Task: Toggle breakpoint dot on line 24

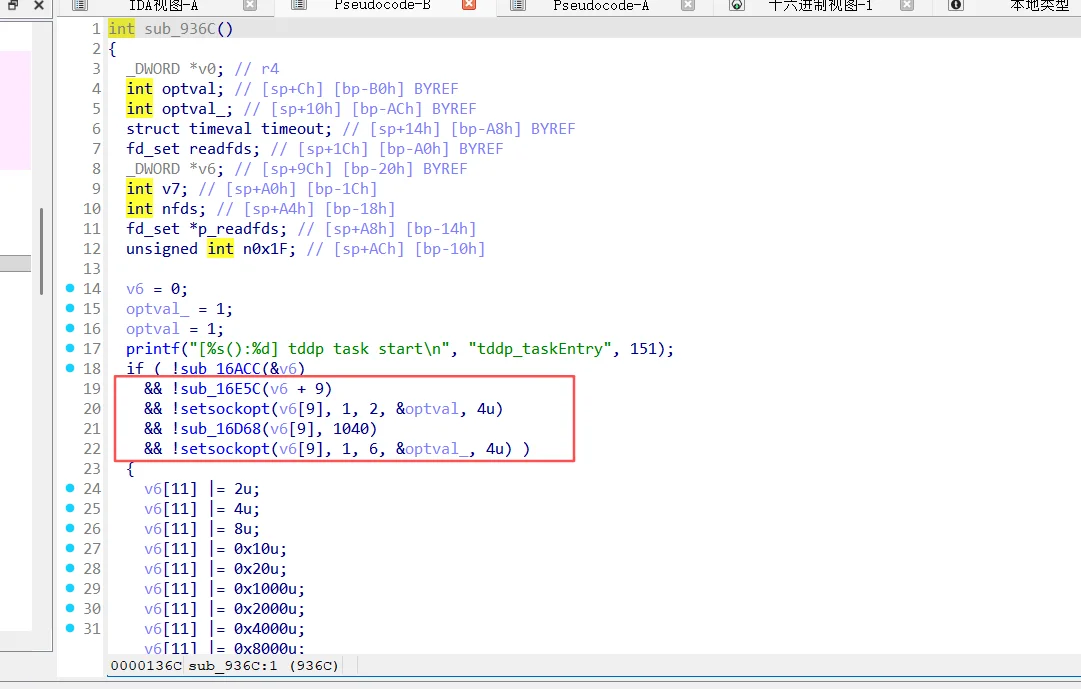Action: coord(70,488)
